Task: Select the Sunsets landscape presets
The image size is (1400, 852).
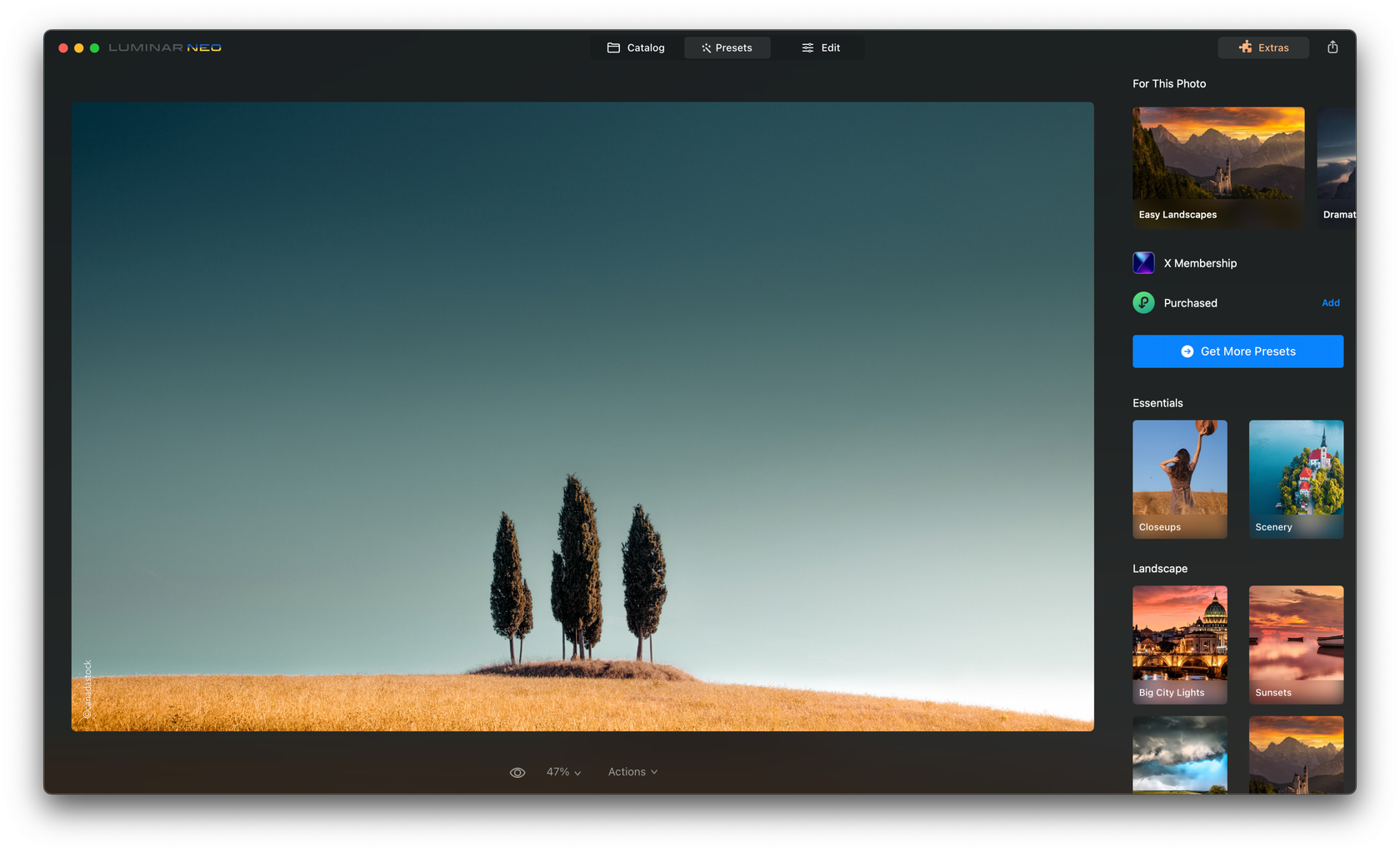Action: 1295,644
